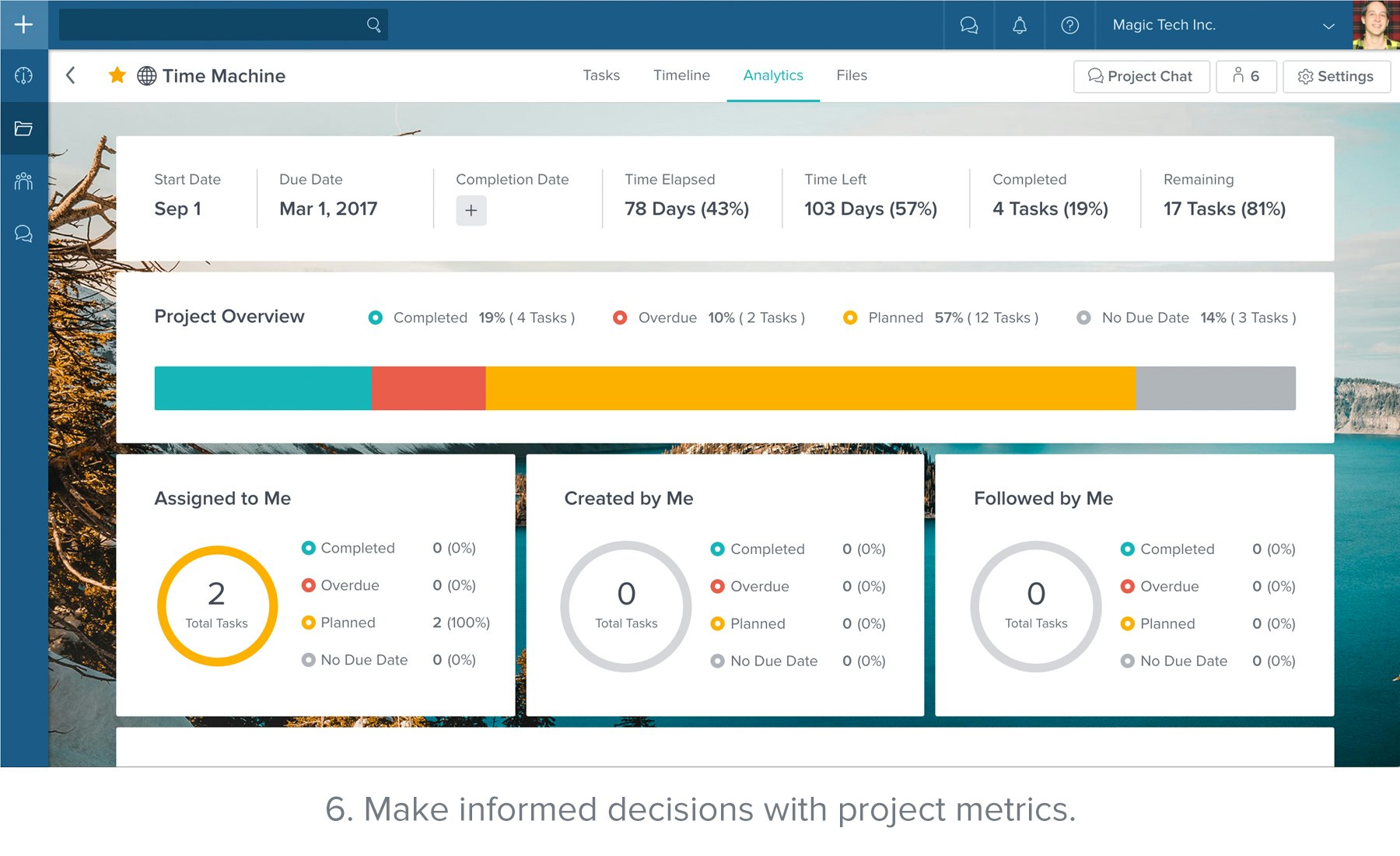1400x856 pixels.
Task: Click No Due Date row in Followed by Me
Action: (x=1208, y=661)
